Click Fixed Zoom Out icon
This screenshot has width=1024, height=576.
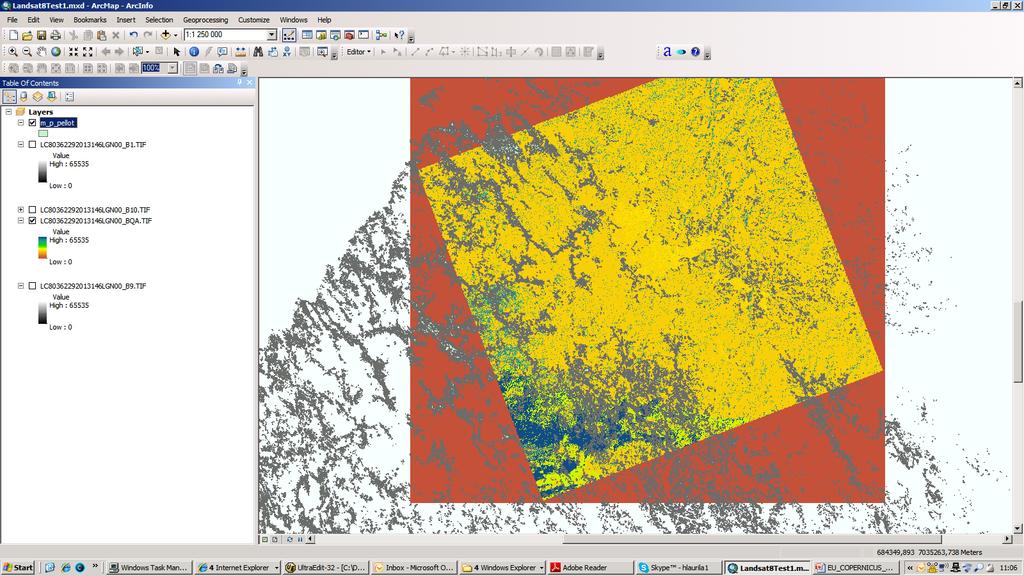coord(88,52)
